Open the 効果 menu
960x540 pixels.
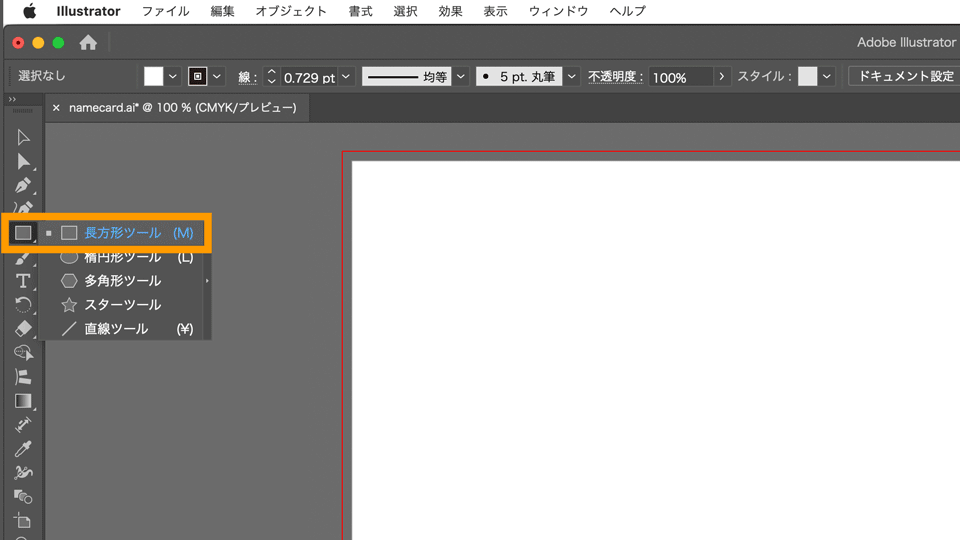451,11
